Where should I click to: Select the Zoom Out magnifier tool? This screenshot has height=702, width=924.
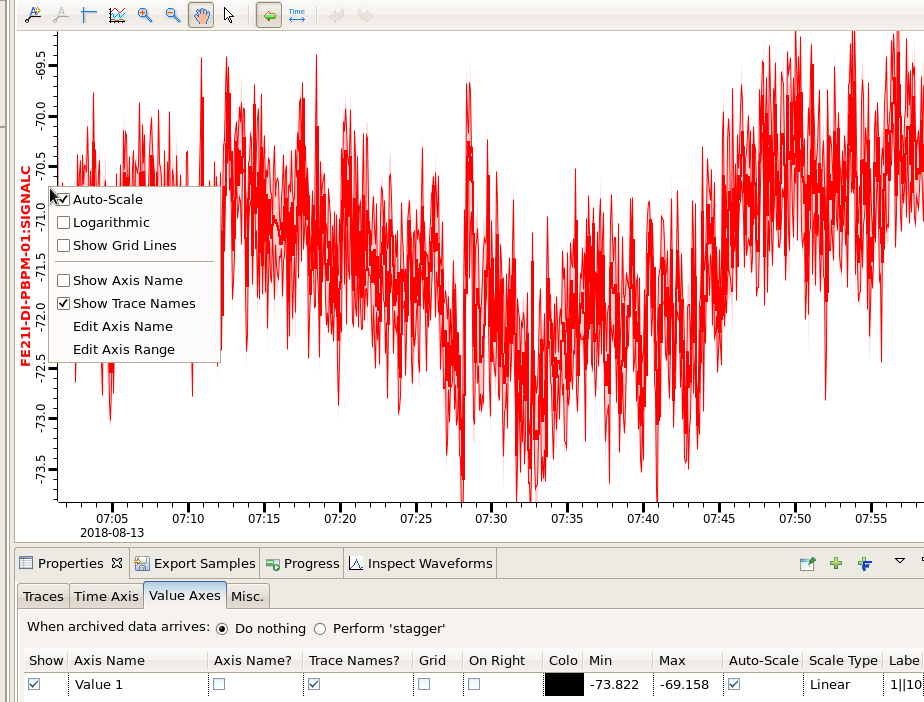[x=172, y=15]
